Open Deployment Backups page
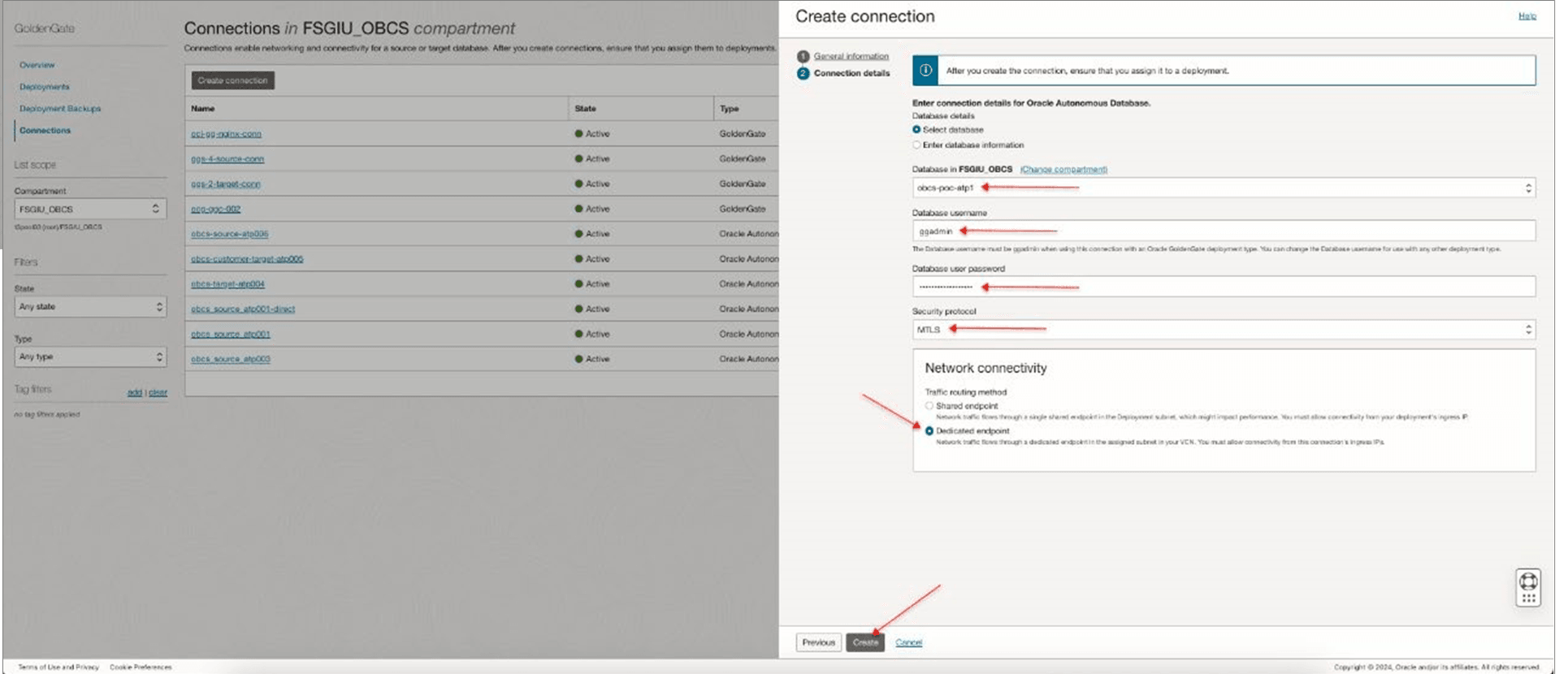Image resolution: width=1568 pixels, height=674 pixels. coord(60,109)
